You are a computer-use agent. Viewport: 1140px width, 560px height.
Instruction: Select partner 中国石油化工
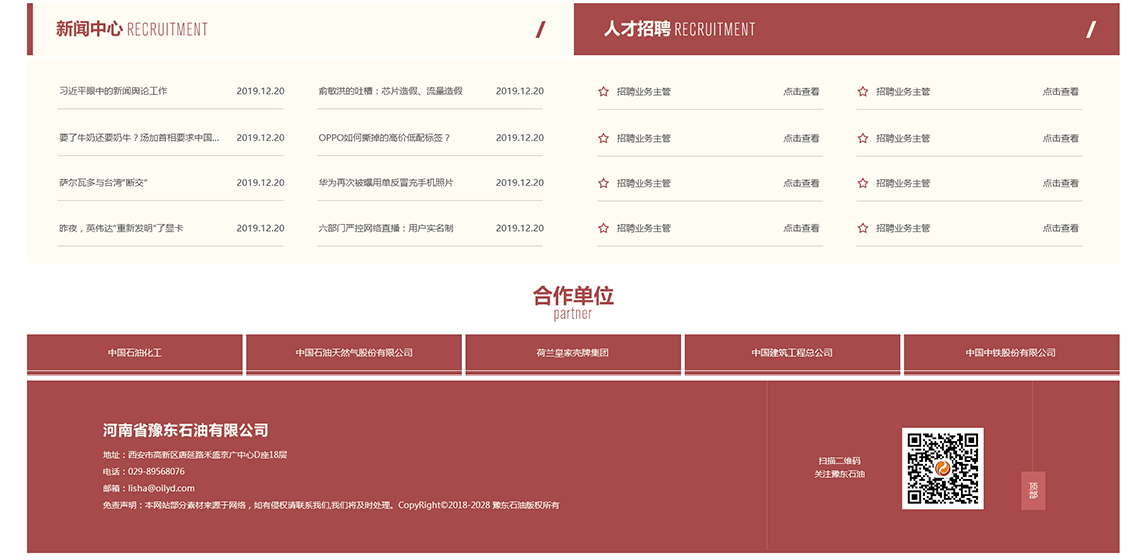[x=135, y=353]
